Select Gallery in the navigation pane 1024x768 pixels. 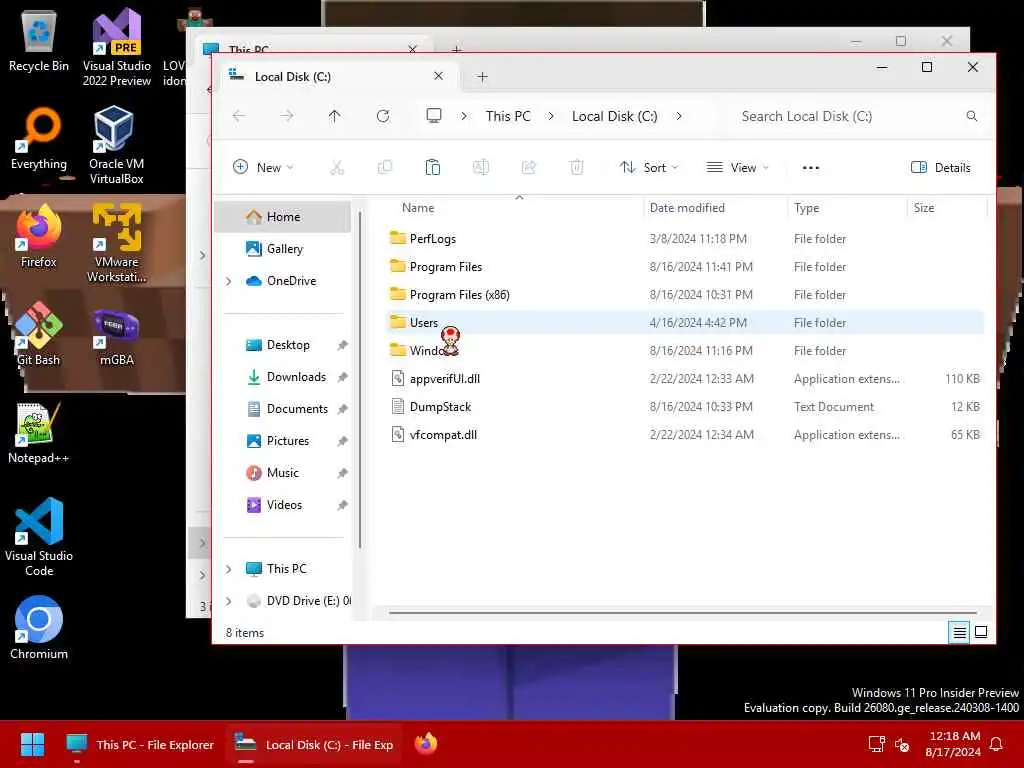click(283, 249)
